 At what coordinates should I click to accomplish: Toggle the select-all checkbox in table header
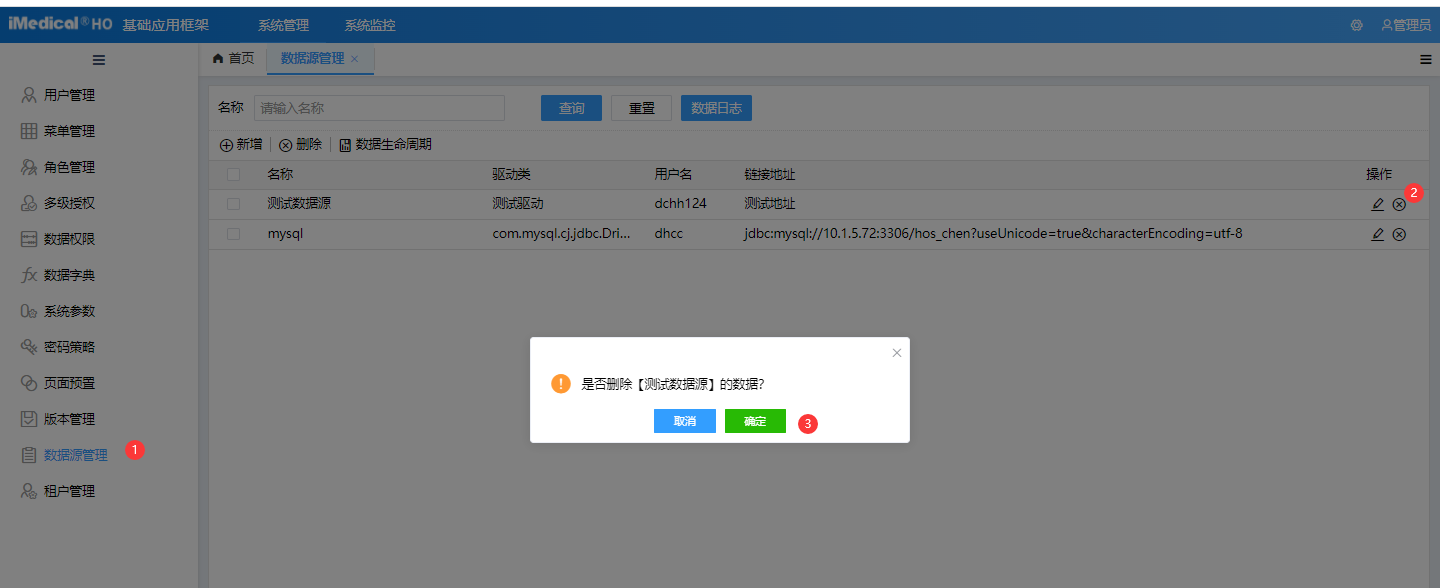tap(233, 175)
